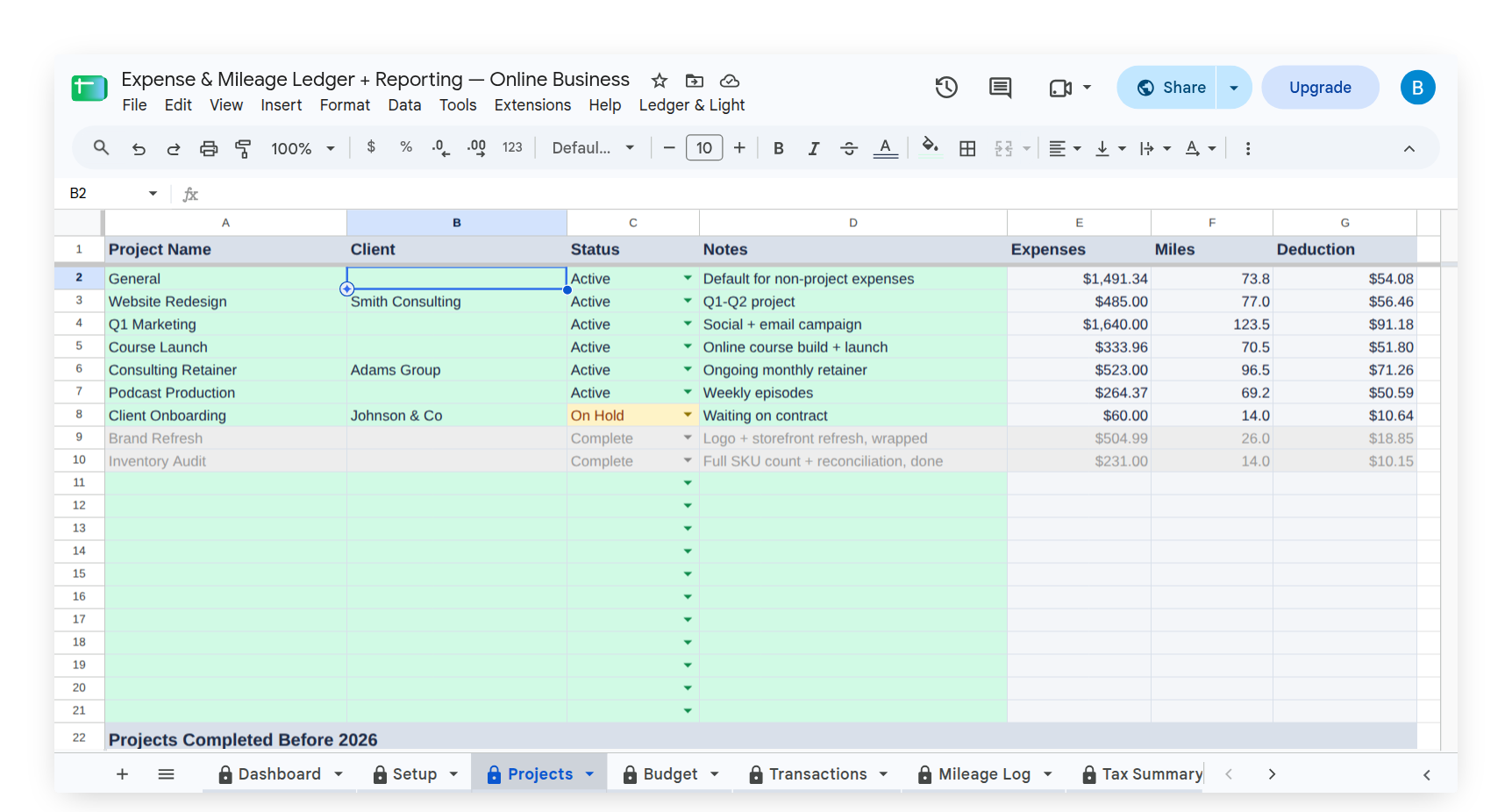Open the zoom level dropdown
Viewport: 1512px width, 812px height.
point(303,149)
